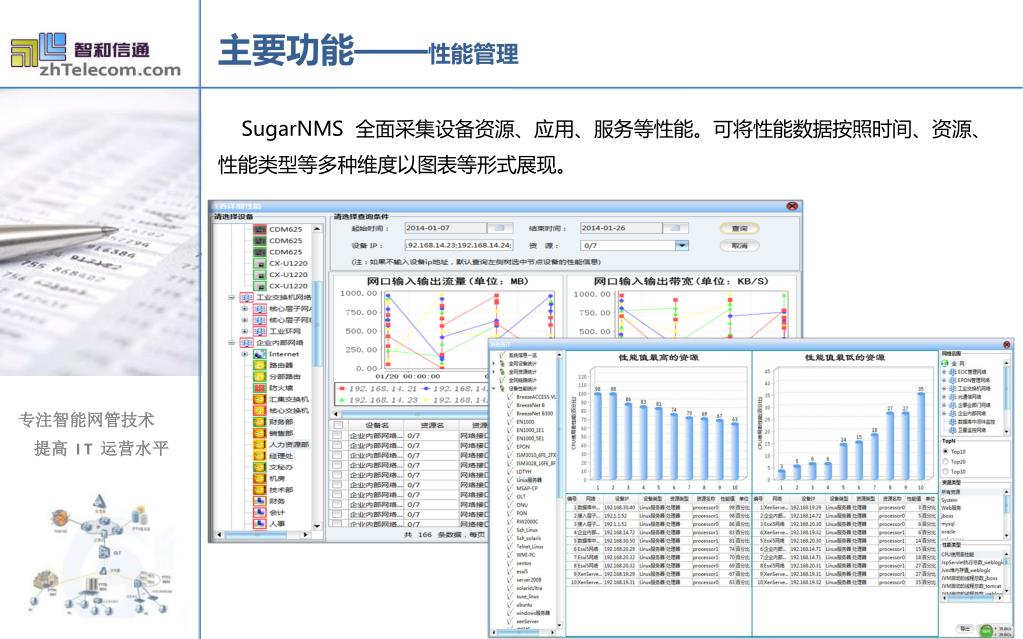Tick the second row checkbox in results table
The width and height of the screenshot is (1023, 639).
(337, 445)
